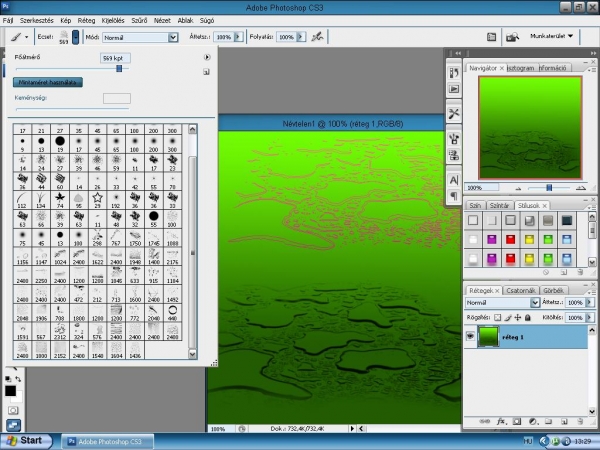This screenshot has width=600, height=450.
Task: Toggle lock transparent pixels
Action: click(x=497, y=317)
